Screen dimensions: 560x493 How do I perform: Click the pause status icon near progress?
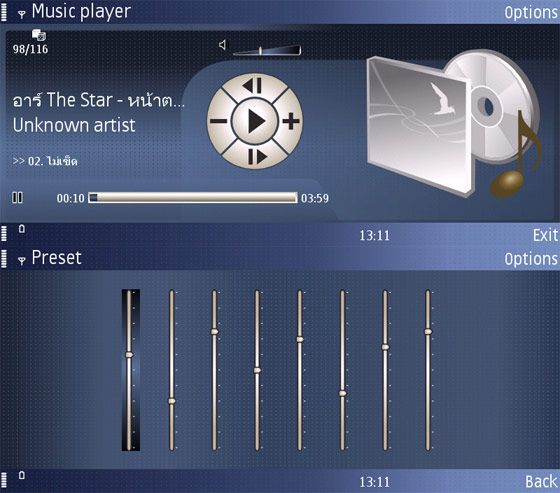pos(17,198)
